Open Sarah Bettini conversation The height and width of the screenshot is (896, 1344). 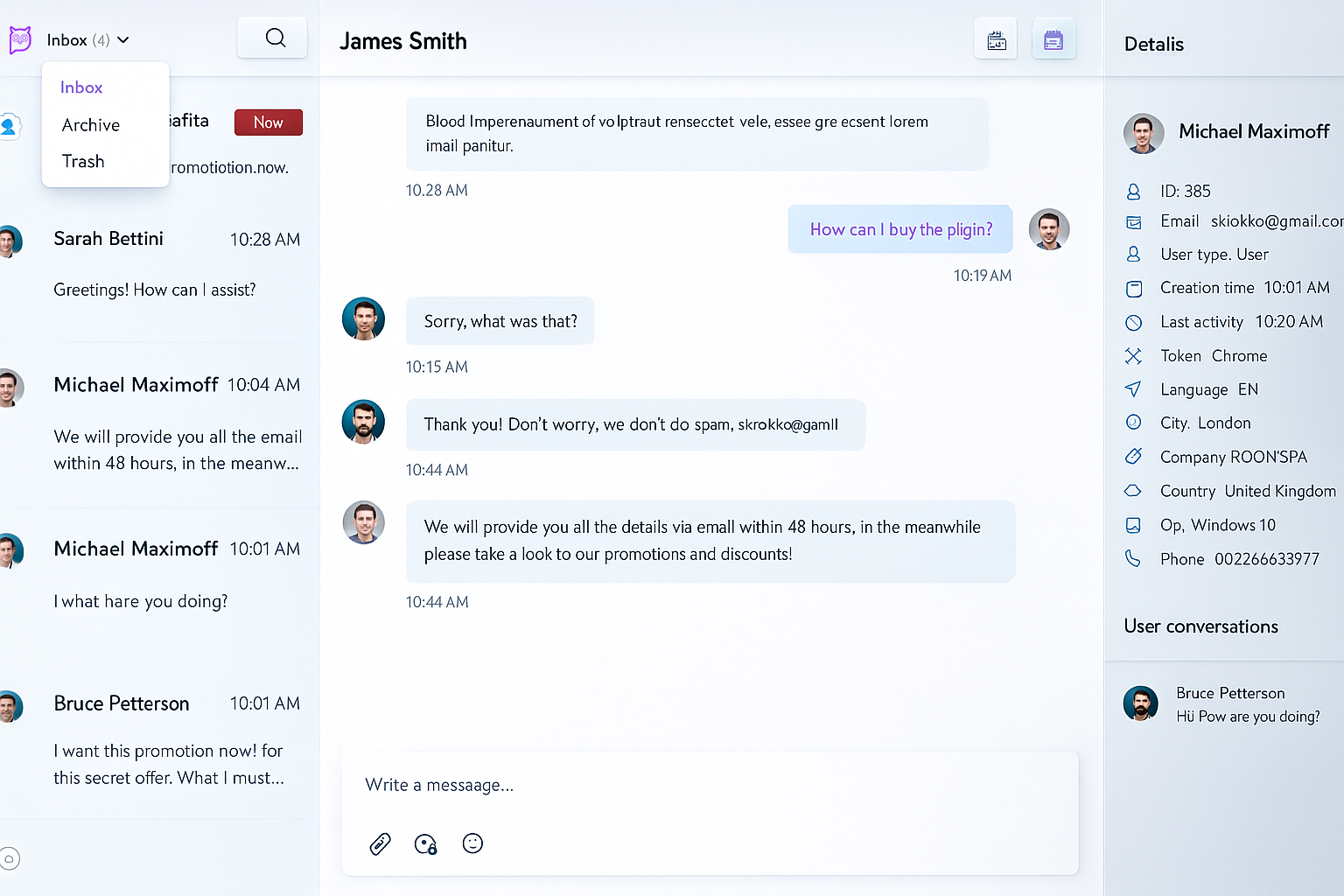pos(159,264)
